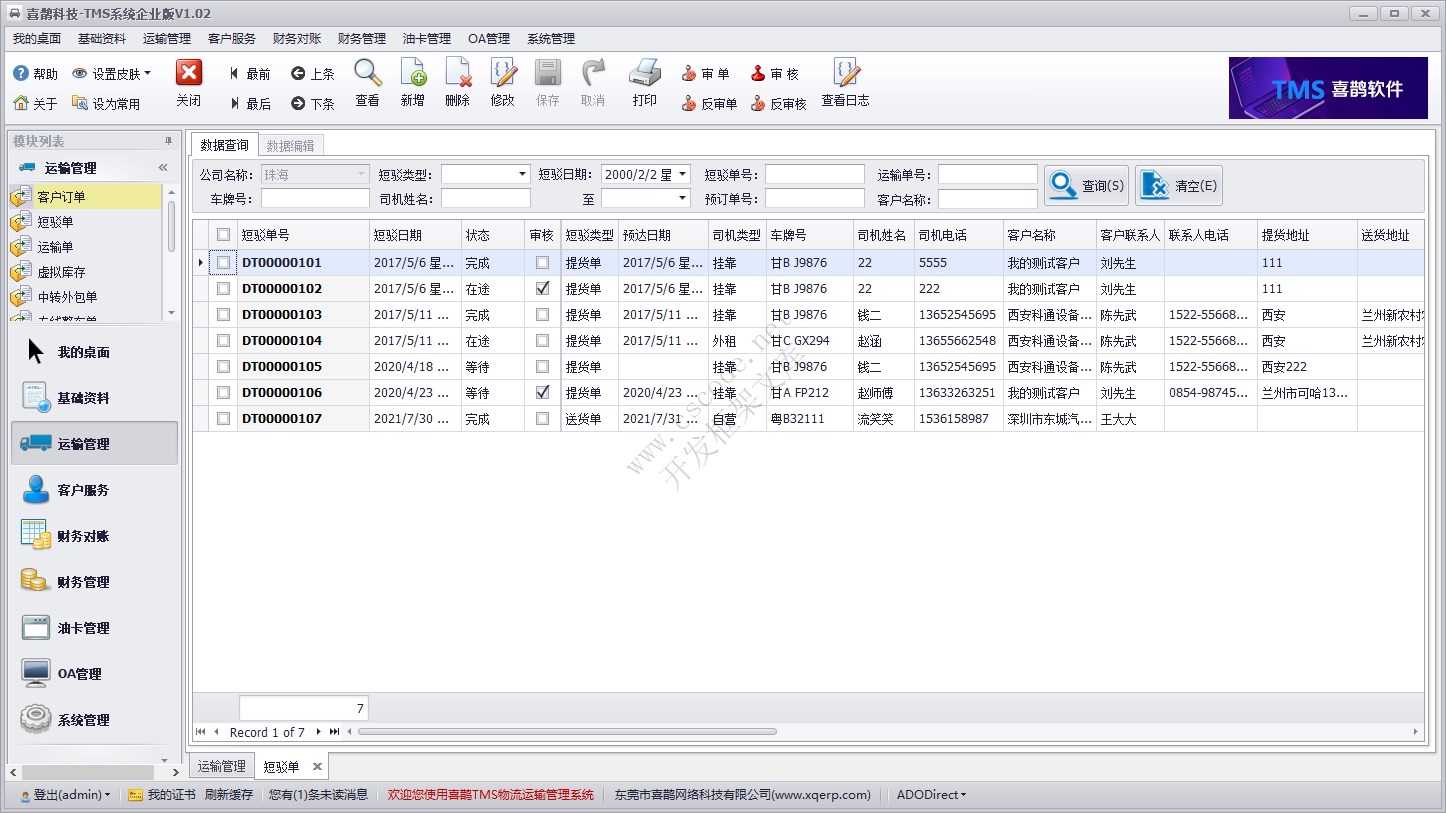Click 刷新缓存 in status bar
Image resolution: width=1446 pixels, height=813 pixels.
point(229,795)
